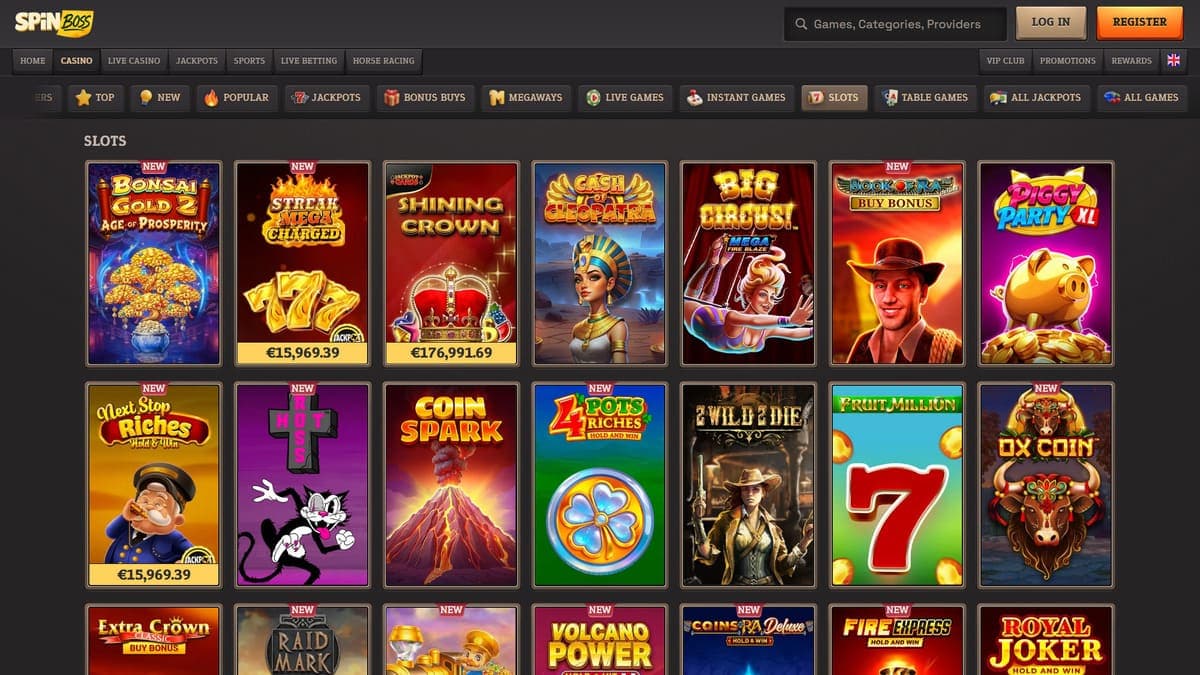The image size is (1200, 675).
Task: Select the Casino tab
Action: [x=76, y=61]
